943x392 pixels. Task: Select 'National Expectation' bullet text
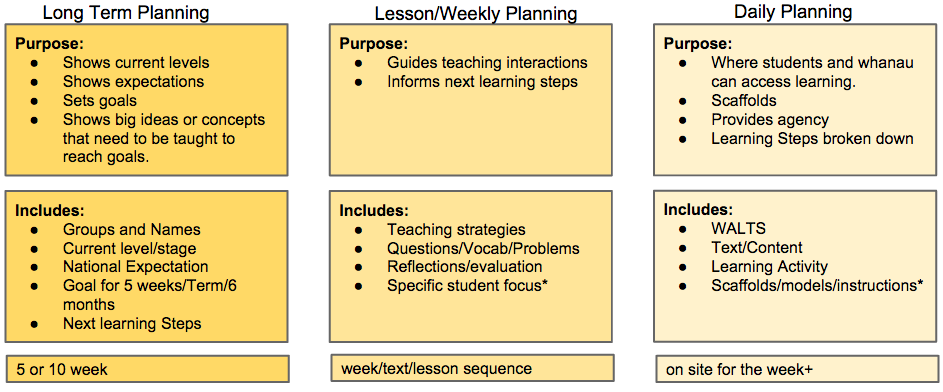click(x=135, y=266)
